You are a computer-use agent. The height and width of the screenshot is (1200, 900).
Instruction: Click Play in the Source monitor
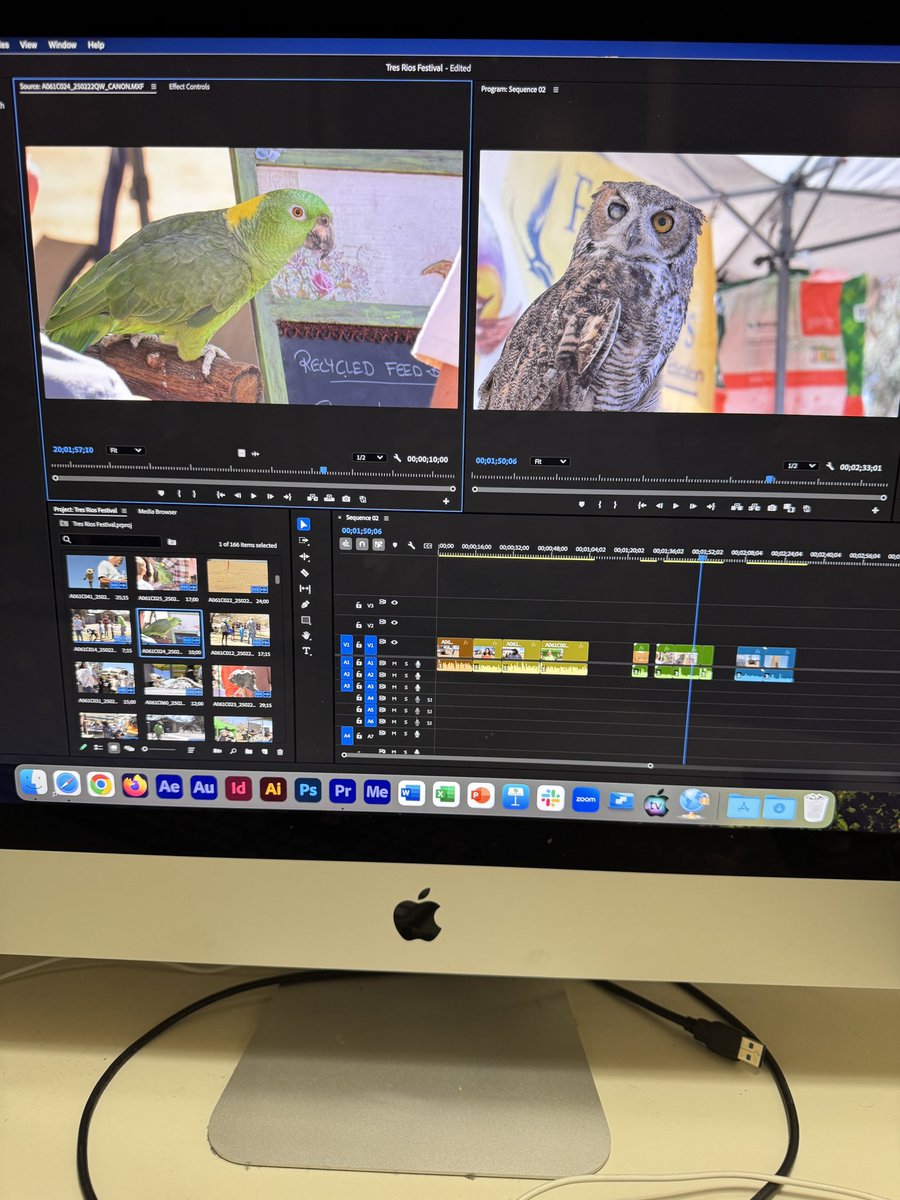(x=253, y=496)
